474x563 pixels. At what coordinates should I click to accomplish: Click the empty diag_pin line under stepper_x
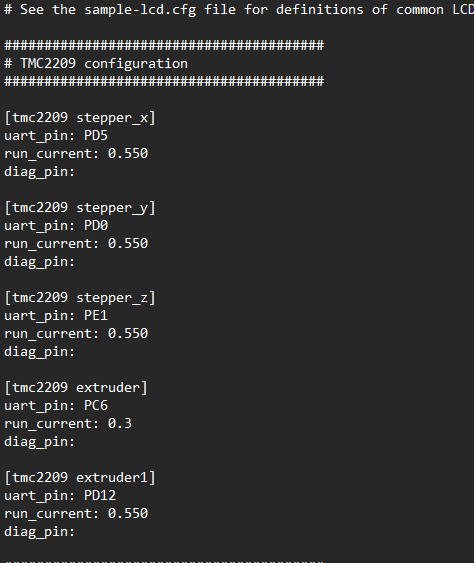(40, 172)
